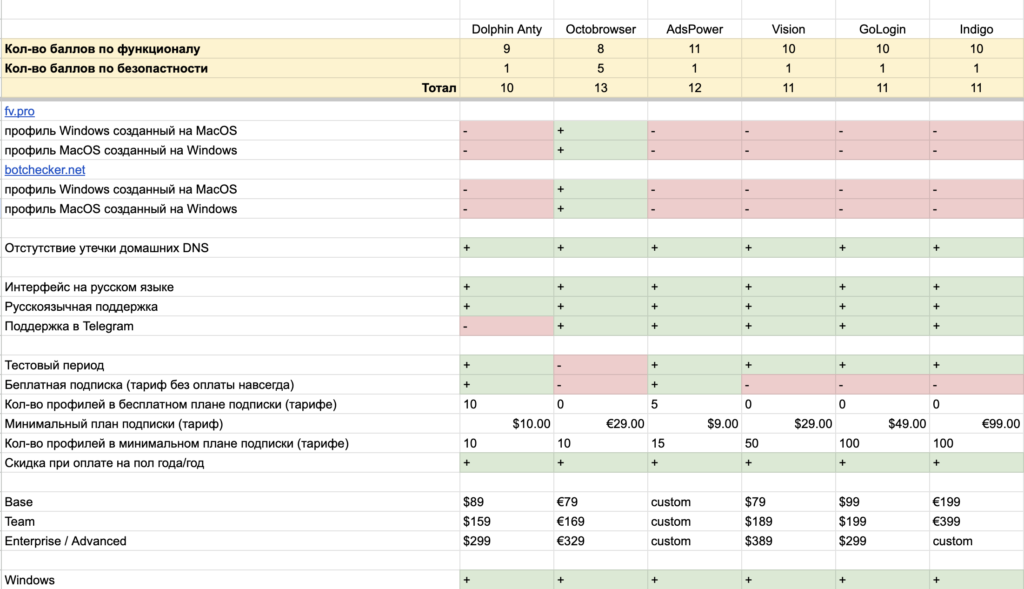Select Octobrowser's total score 13

point(601,88)
